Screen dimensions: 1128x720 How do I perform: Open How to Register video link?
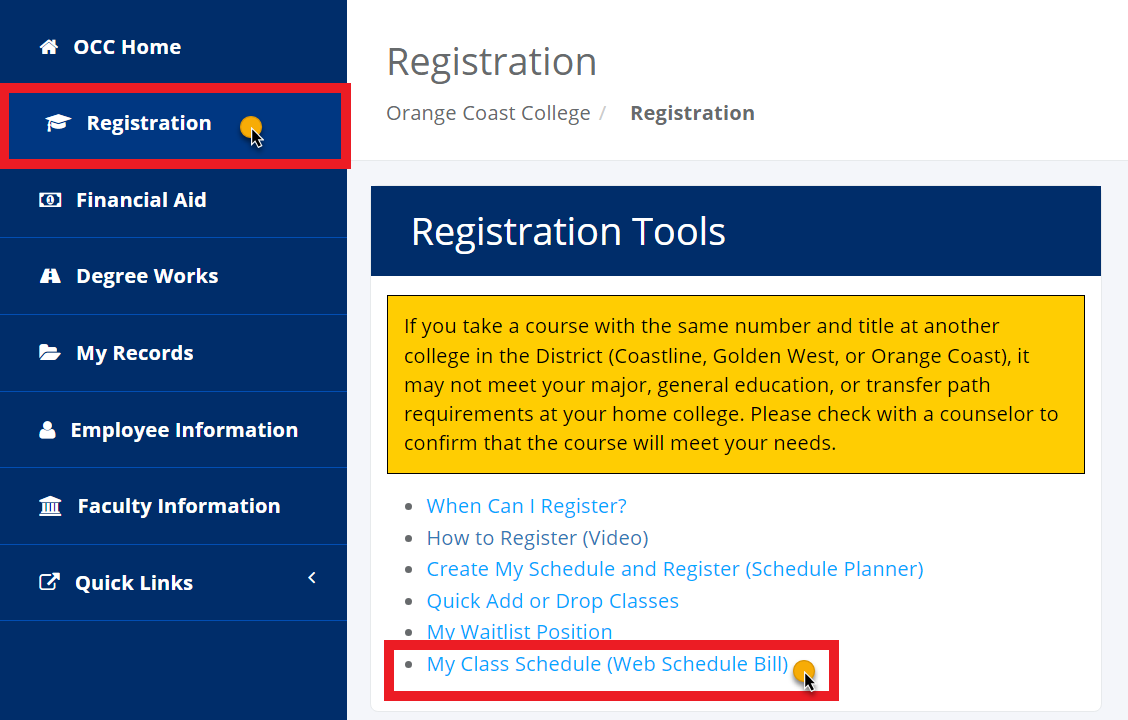(537, 537)
